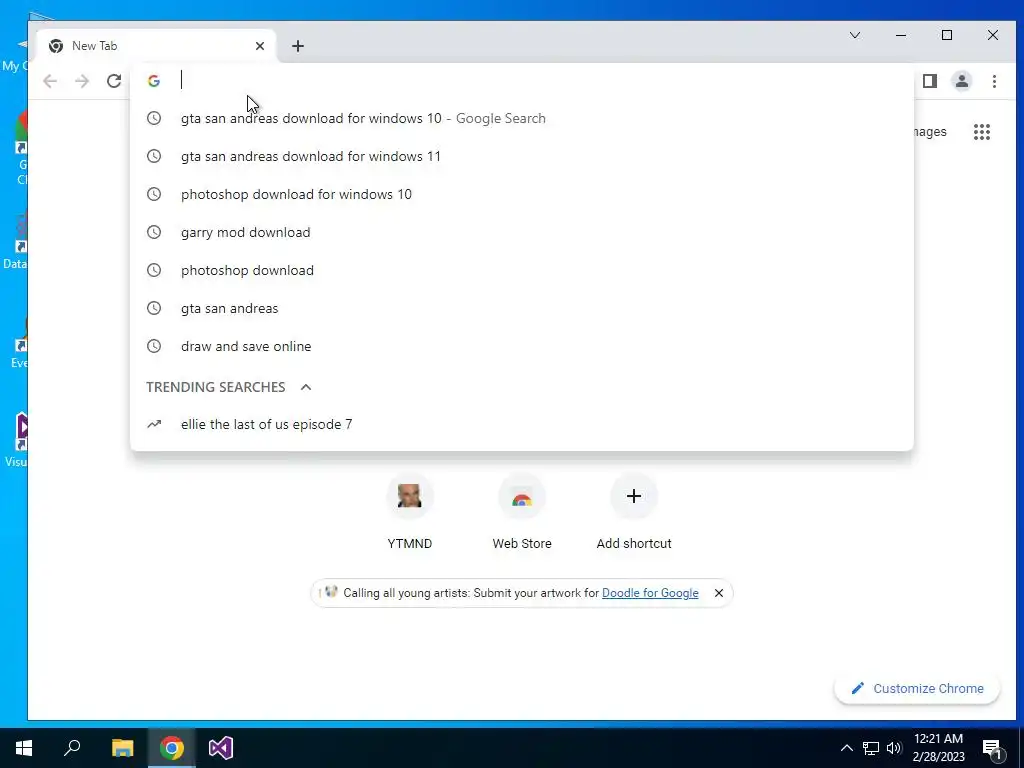
Task: Open Windows taskbar search
Action: 72,748
